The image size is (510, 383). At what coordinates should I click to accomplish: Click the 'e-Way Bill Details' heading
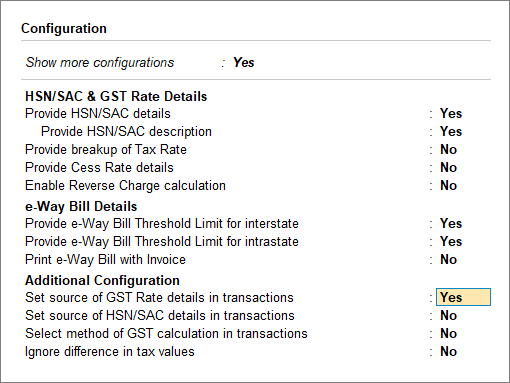pos(81,206)
